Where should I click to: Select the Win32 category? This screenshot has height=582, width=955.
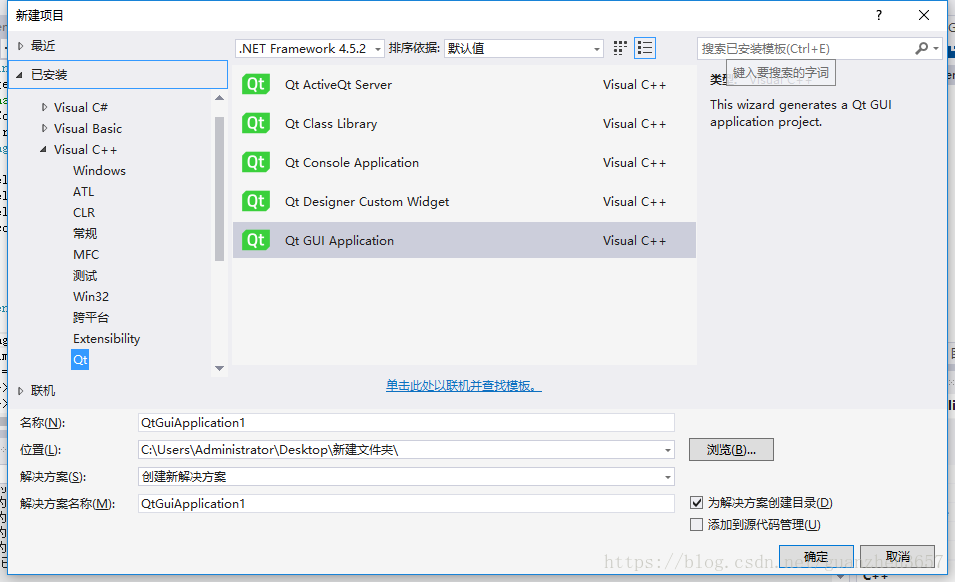pyautogui.click(x=91, y=296)
